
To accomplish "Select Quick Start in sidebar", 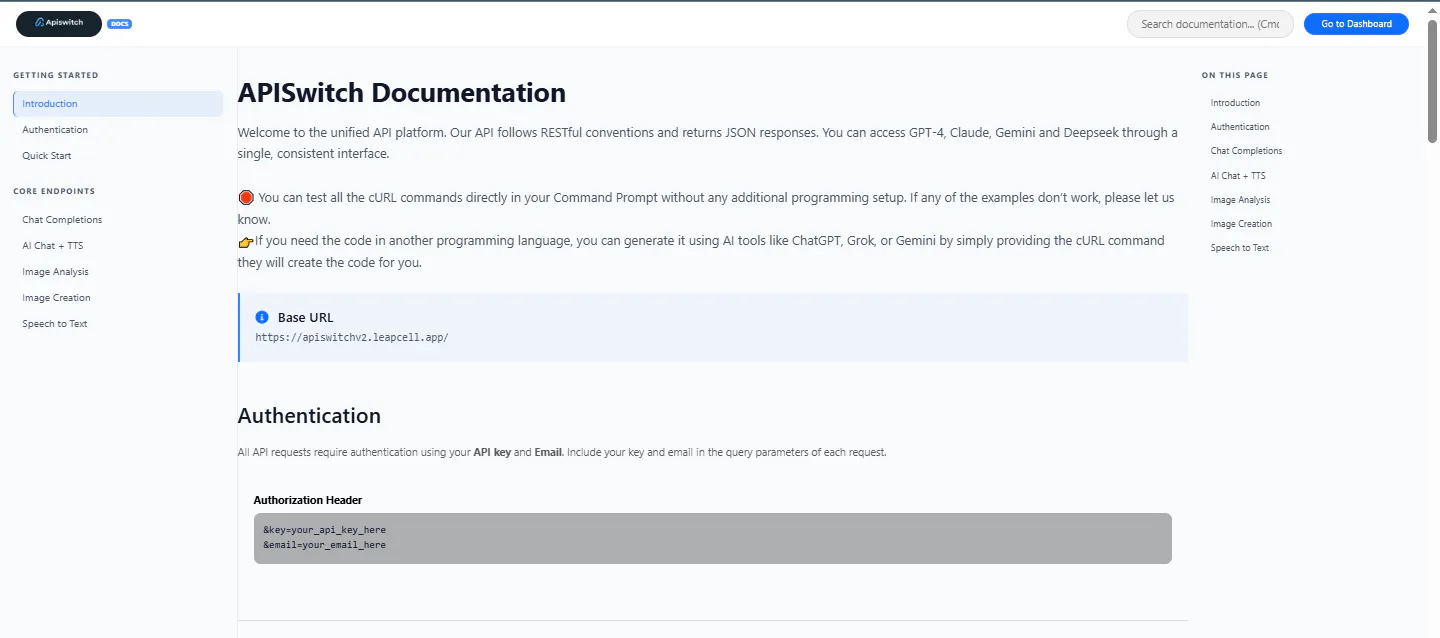I will point(118,156).
